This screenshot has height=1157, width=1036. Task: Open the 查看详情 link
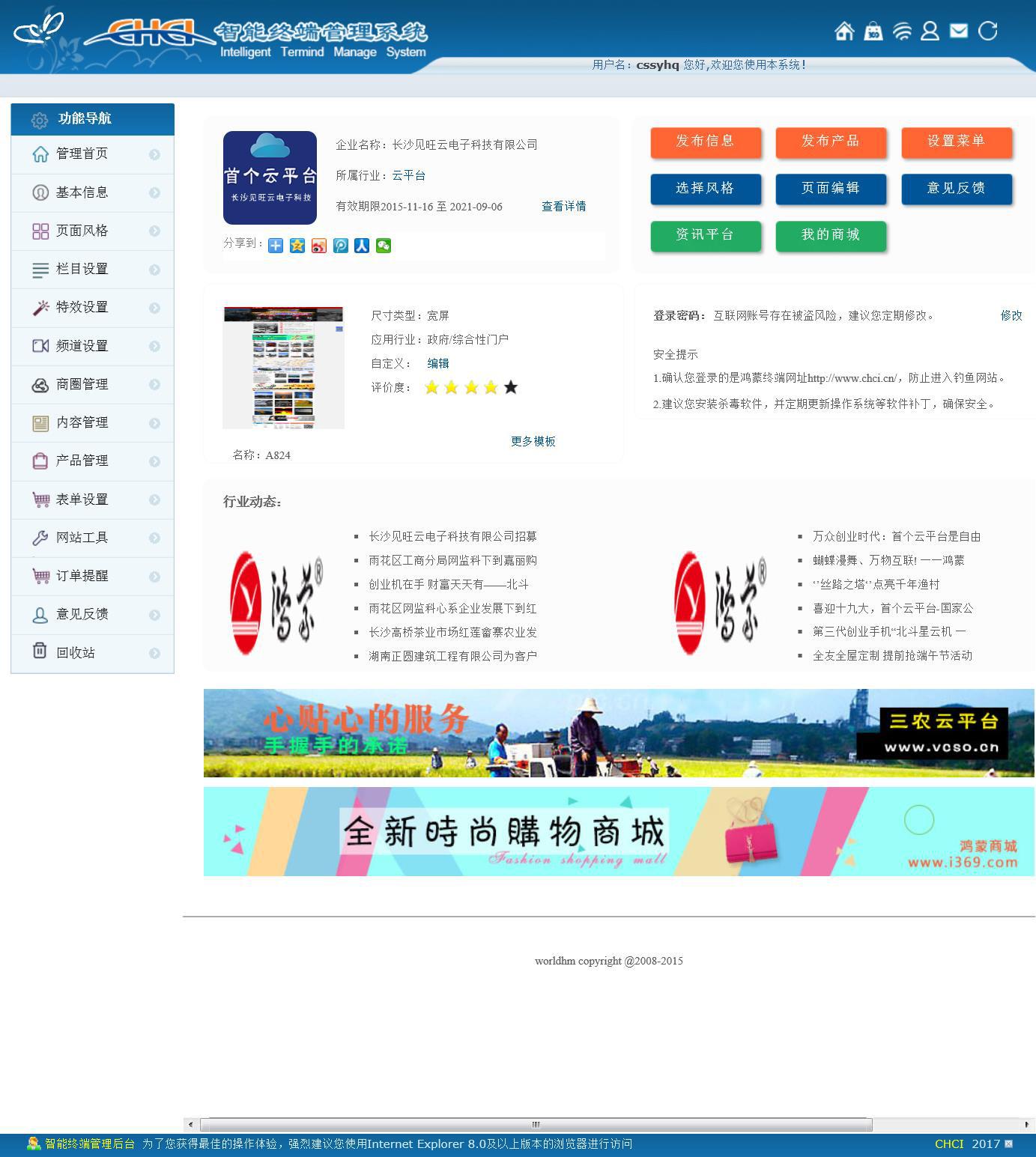pyautogui.click(x=563, y=207)
